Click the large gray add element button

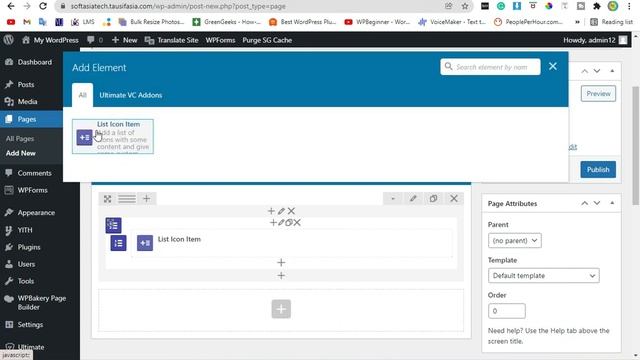[281, 309]
